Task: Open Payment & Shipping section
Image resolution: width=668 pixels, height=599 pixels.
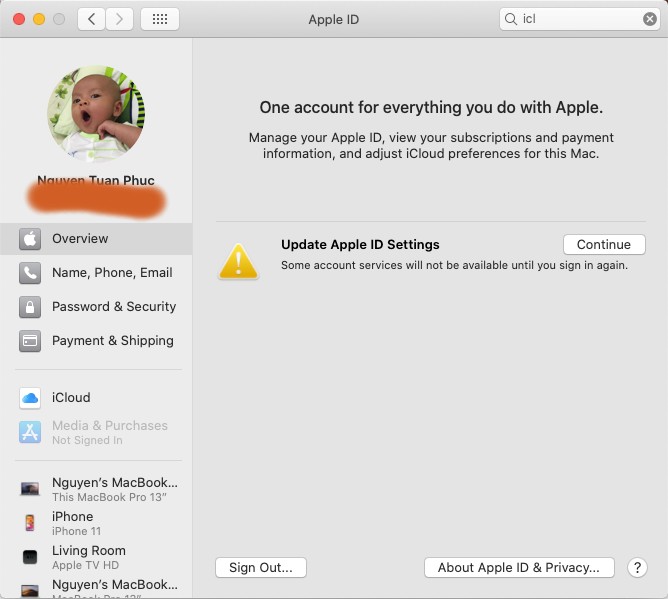Action: point(96,341)
